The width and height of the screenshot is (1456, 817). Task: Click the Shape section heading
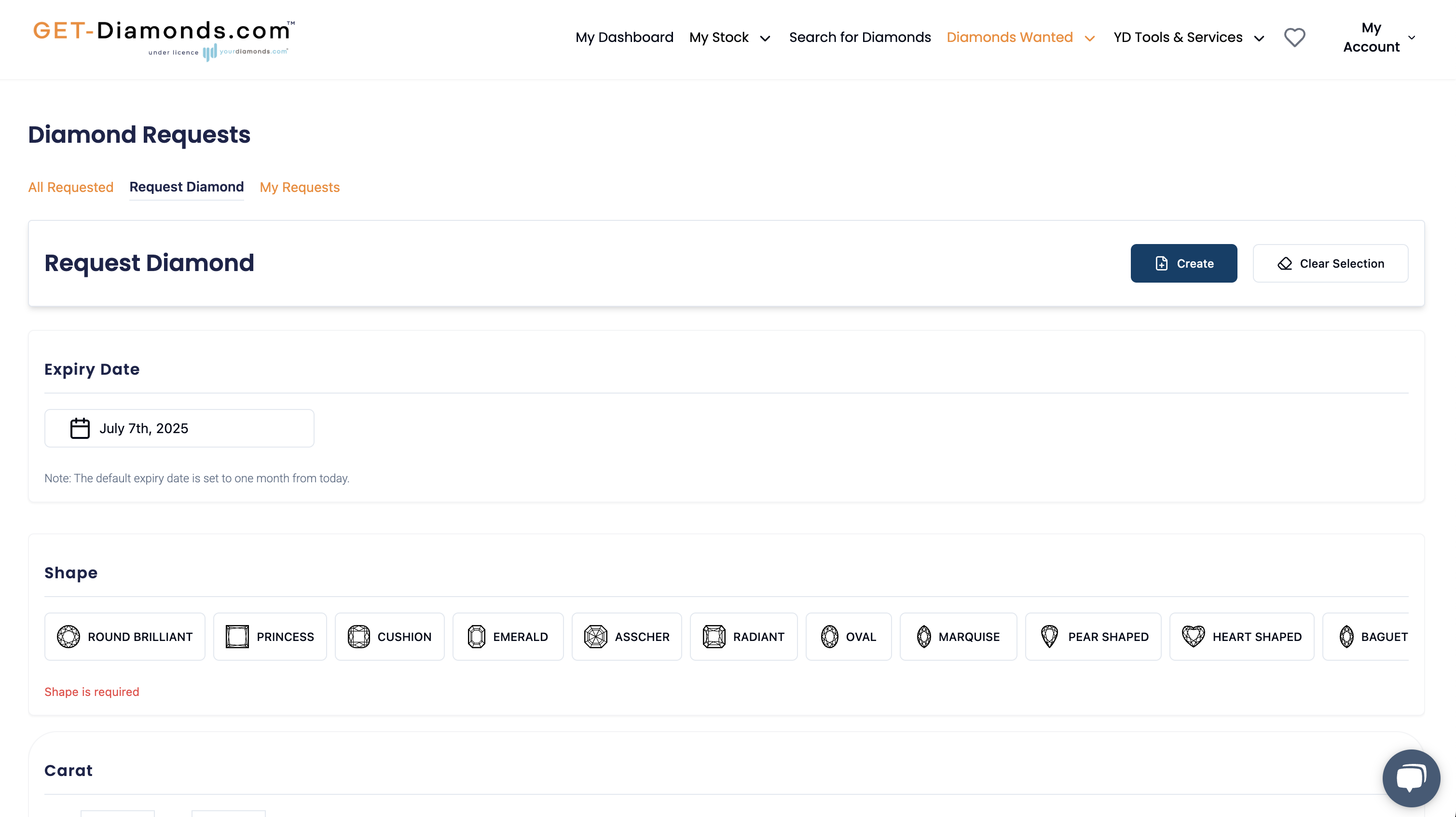[70, 572]
